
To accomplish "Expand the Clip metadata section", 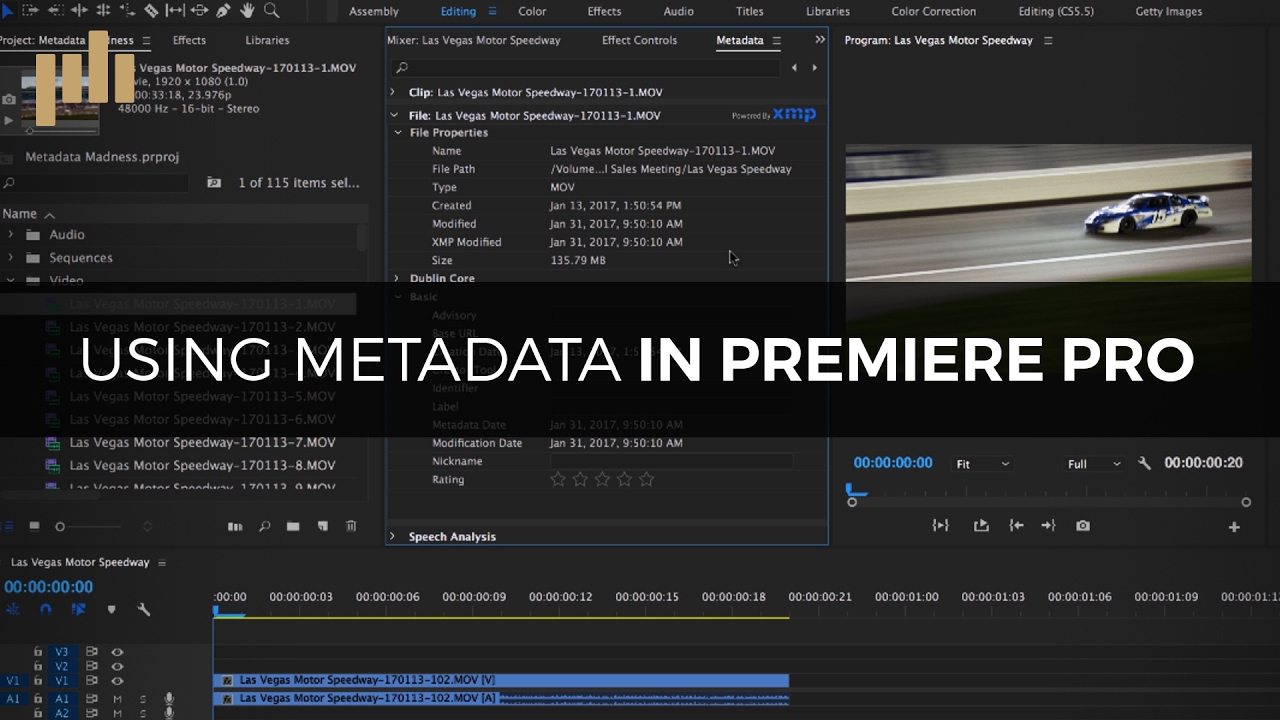I will [x=393, y=92].
